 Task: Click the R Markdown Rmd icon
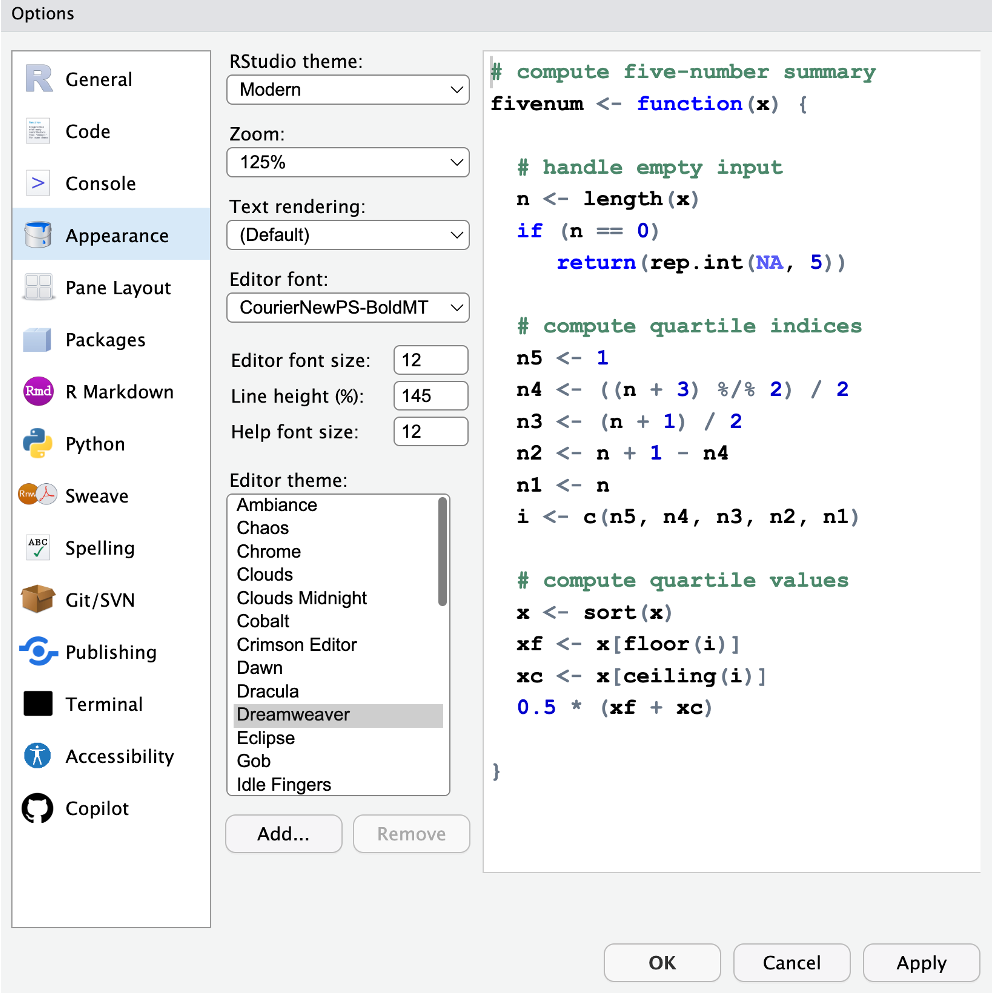point(38,391)
